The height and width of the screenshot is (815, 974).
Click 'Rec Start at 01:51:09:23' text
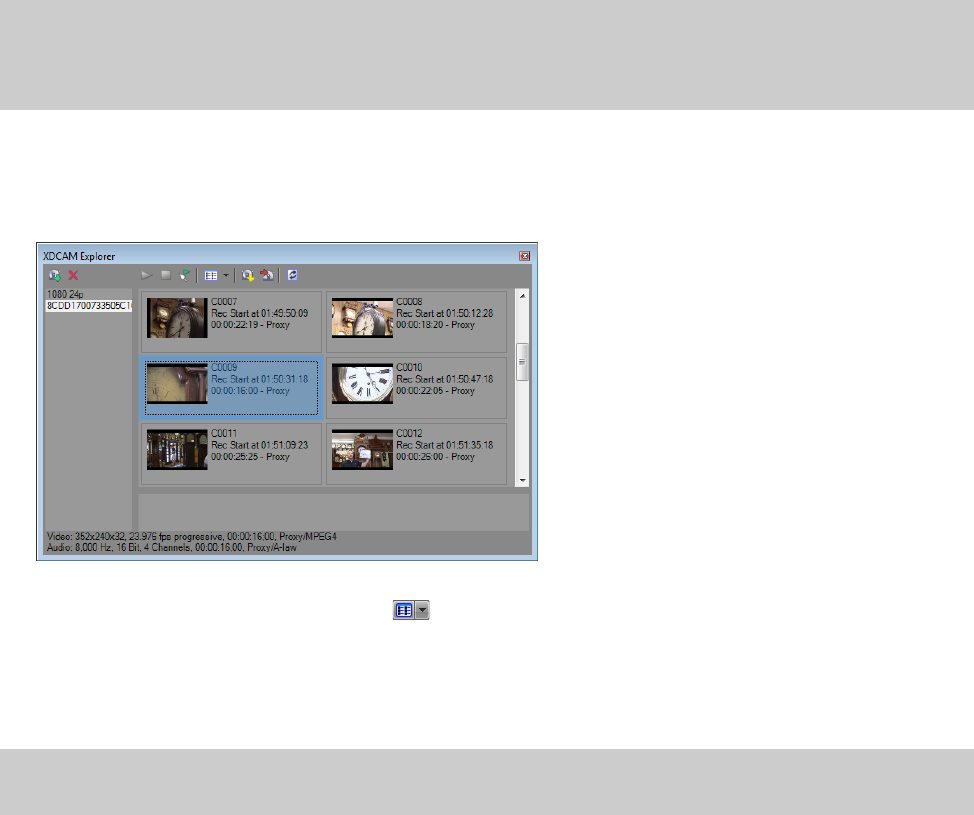pos(260,445)
